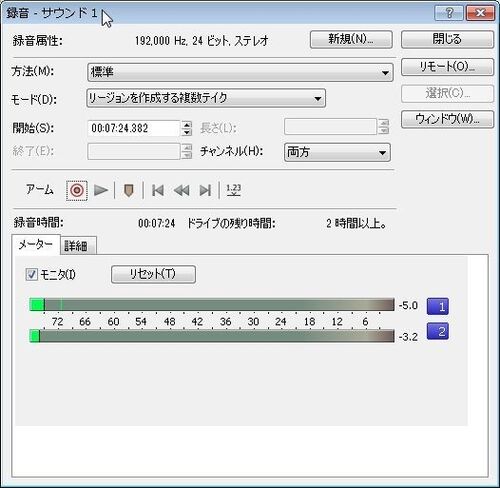The height and width of the screenshot is (488, 500).
Task: Click the 1.23 time format icon
Action: pyautogui.click(x=233, y=190)
